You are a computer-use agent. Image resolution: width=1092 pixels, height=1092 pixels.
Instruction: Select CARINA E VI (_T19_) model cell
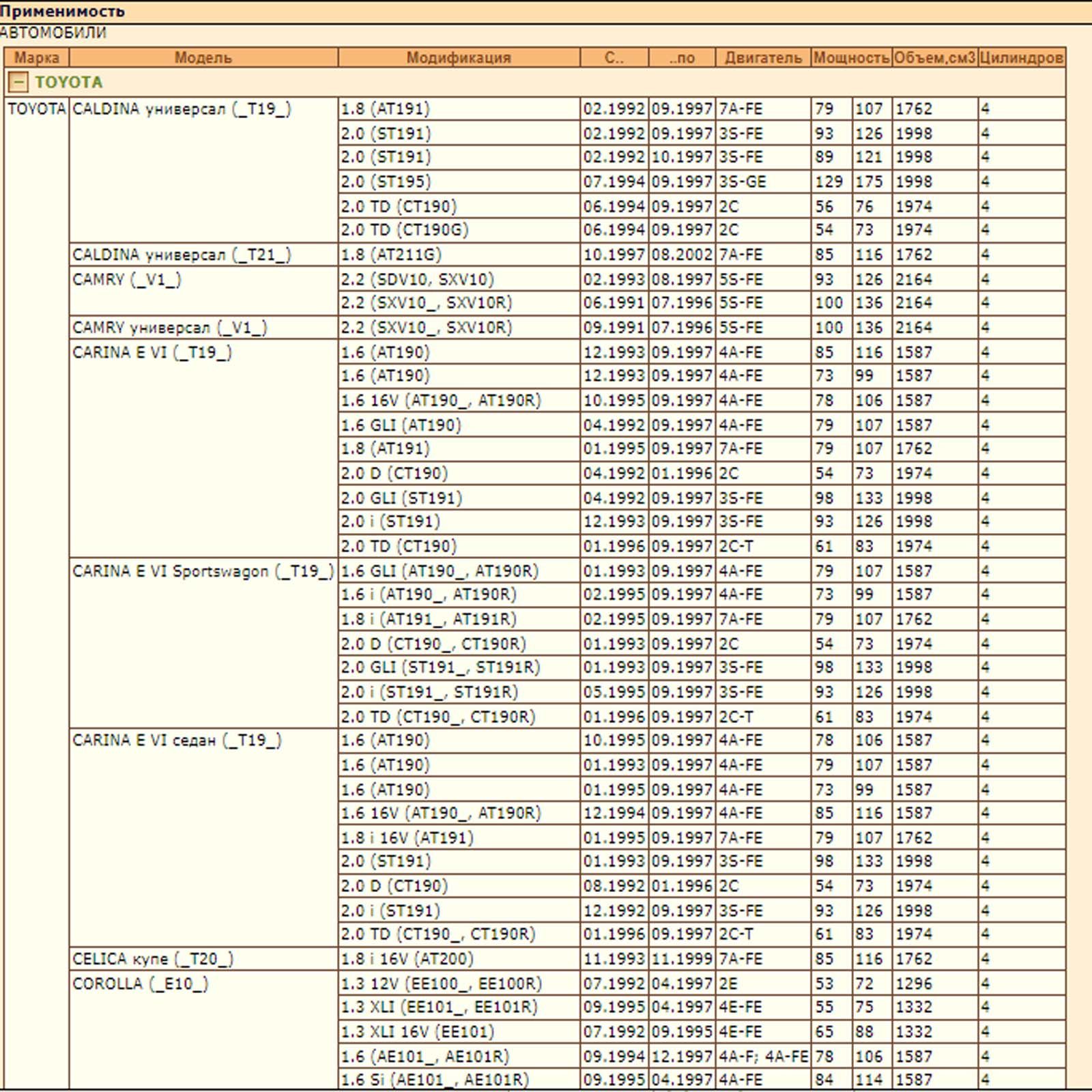click(x=203, y=448)
